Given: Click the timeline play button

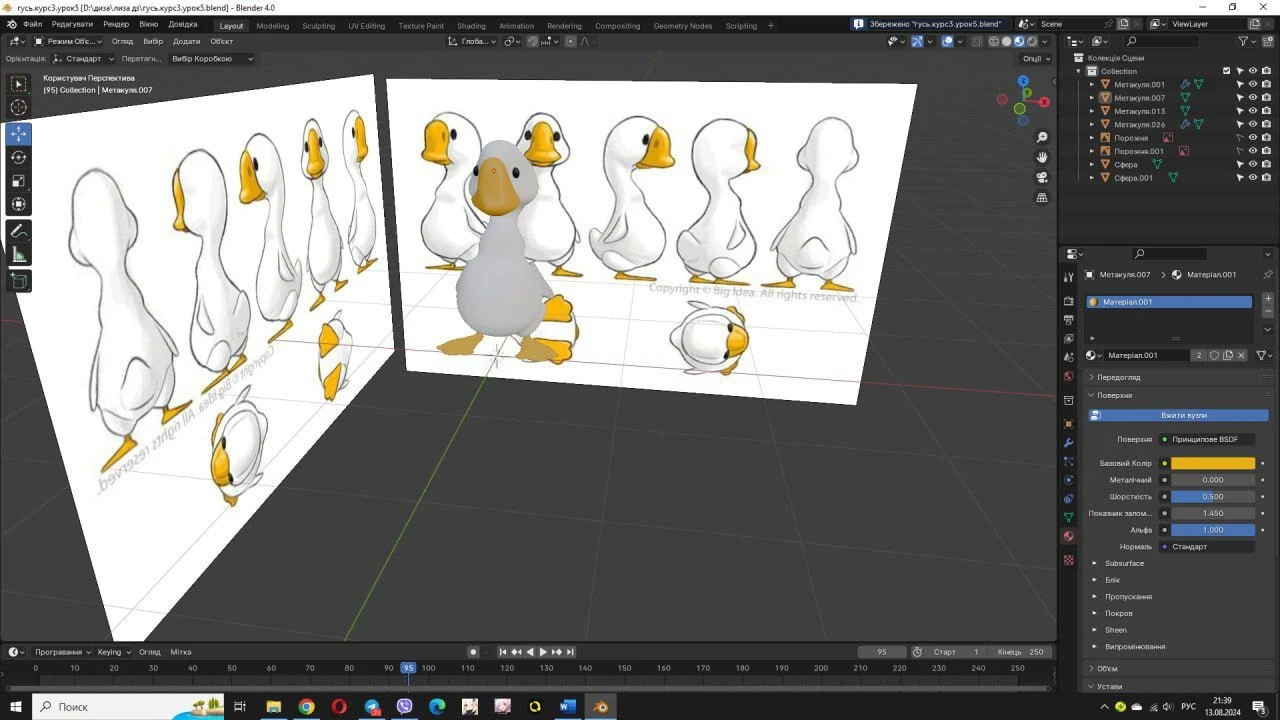Looking at the screenshot, I should pos(543,652).
